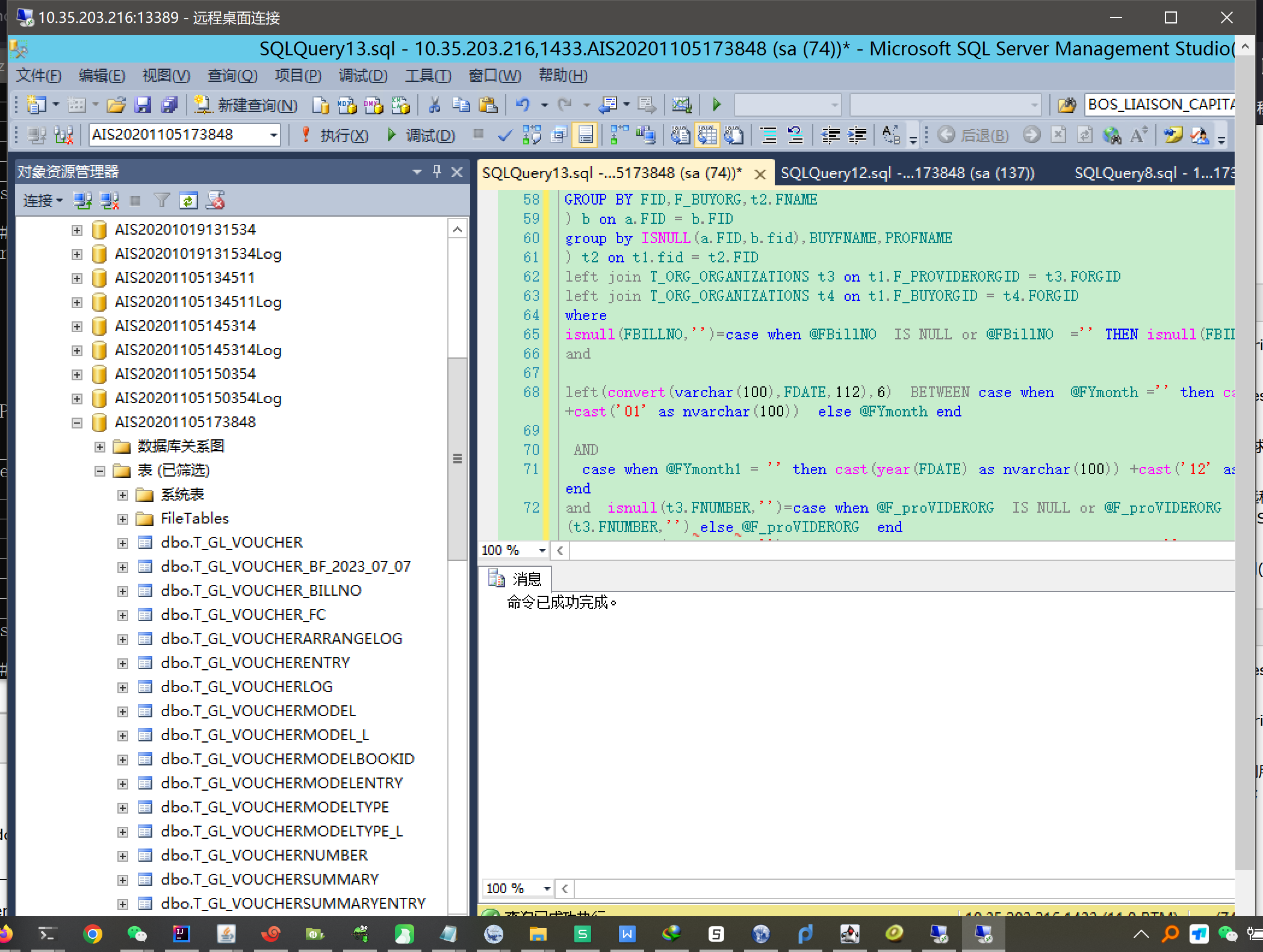This screenshot has width=1263, height=952.
Task: Click the Parse query checkmark icon
Action: (x=505, y=135)
